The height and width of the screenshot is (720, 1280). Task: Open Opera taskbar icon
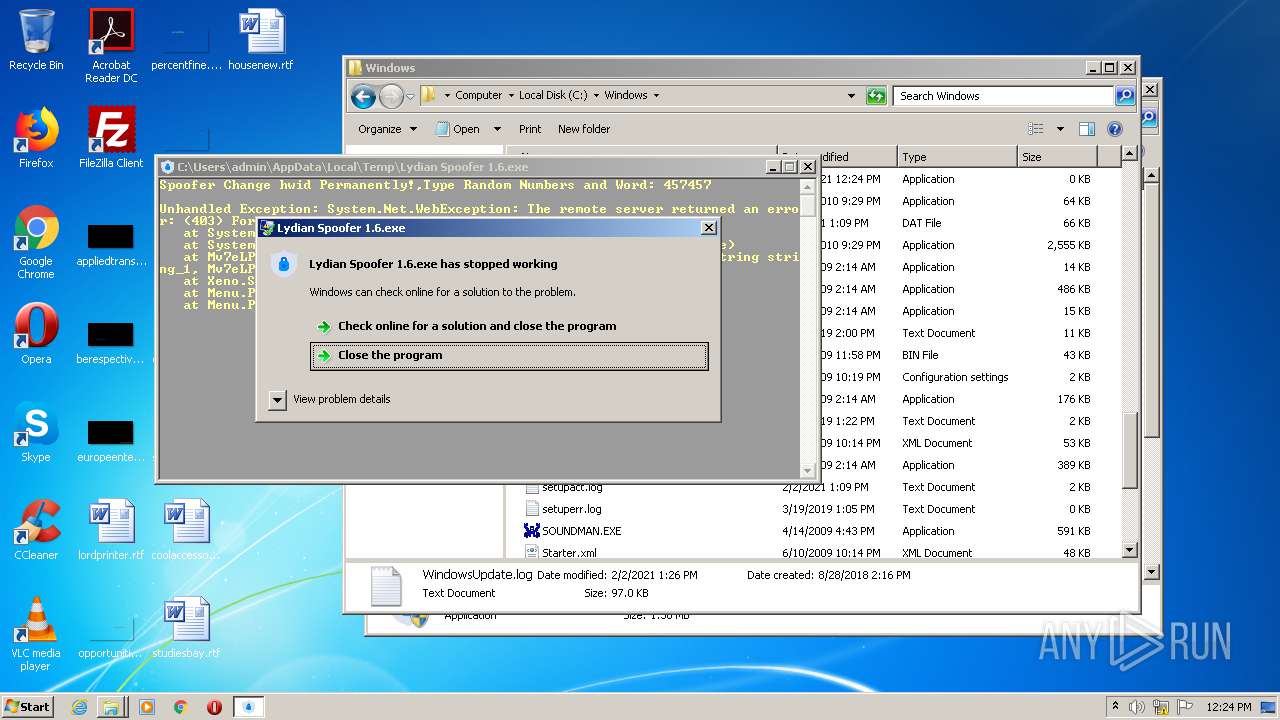pyautogui.click(x=214, y=707)
